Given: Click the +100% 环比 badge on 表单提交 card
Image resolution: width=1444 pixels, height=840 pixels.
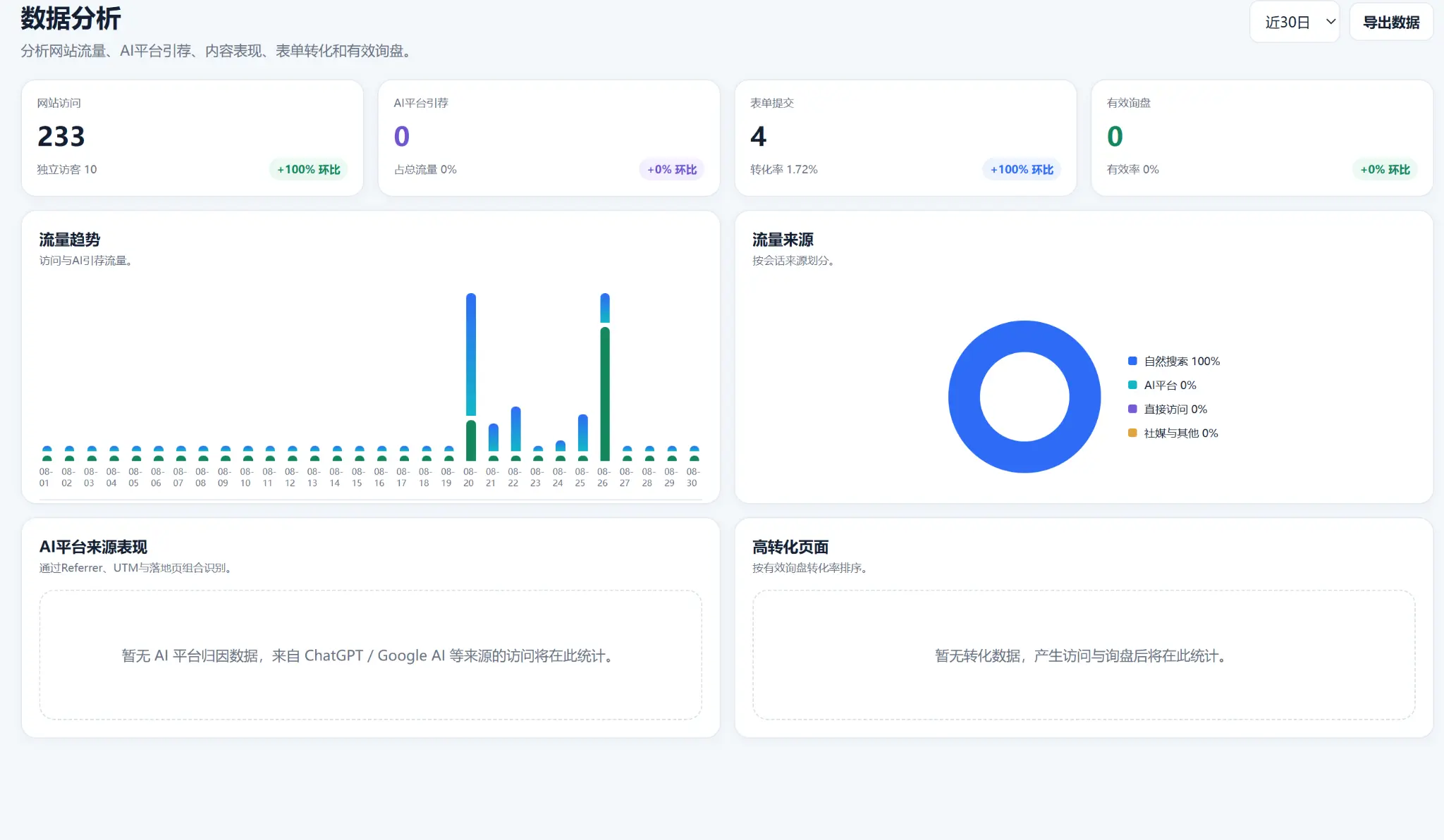Looking at the screenshot, I should 1022,169.
